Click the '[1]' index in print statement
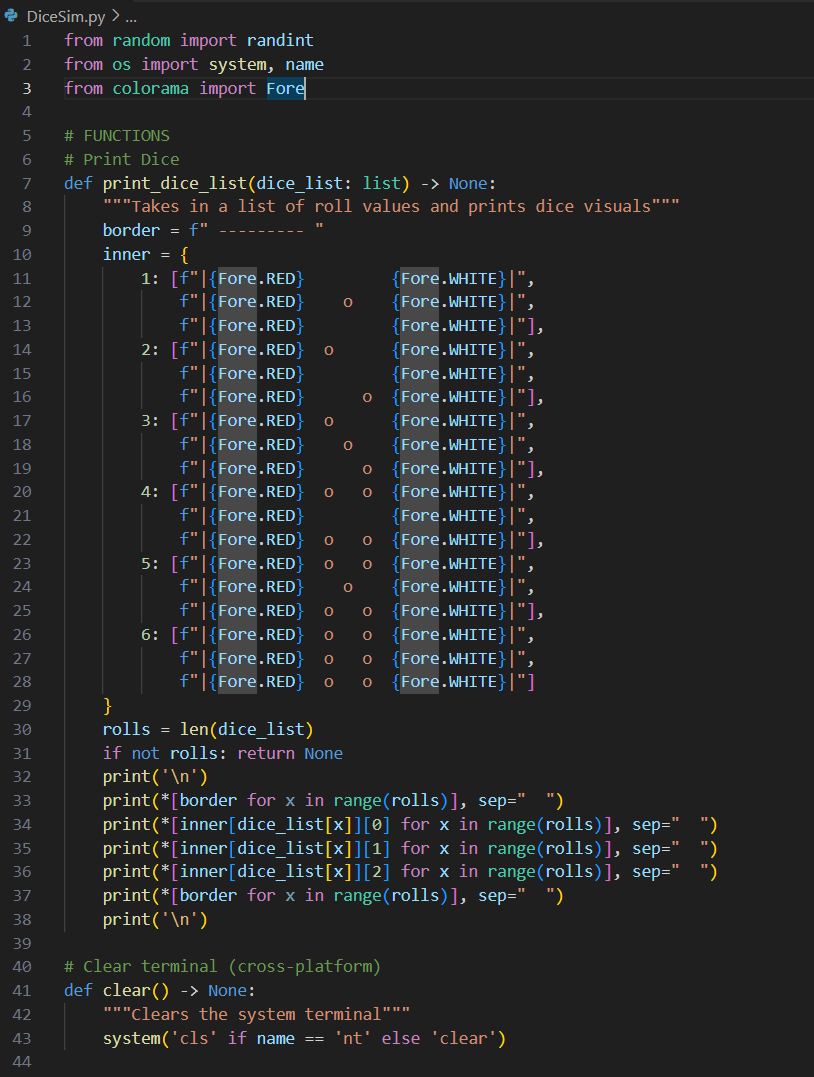The image size is (814, 1077). click(x=376, y=848)
